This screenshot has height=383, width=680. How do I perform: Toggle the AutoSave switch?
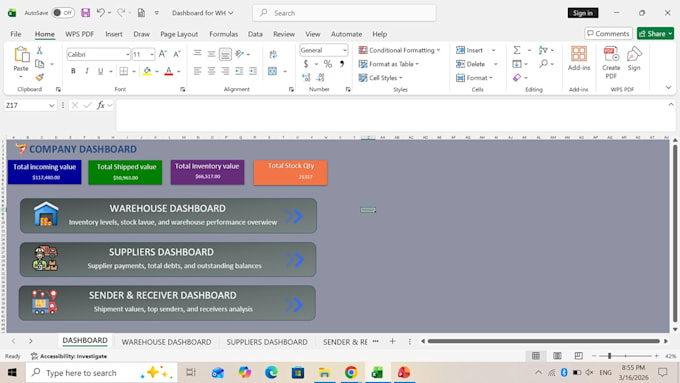[63, 13]
